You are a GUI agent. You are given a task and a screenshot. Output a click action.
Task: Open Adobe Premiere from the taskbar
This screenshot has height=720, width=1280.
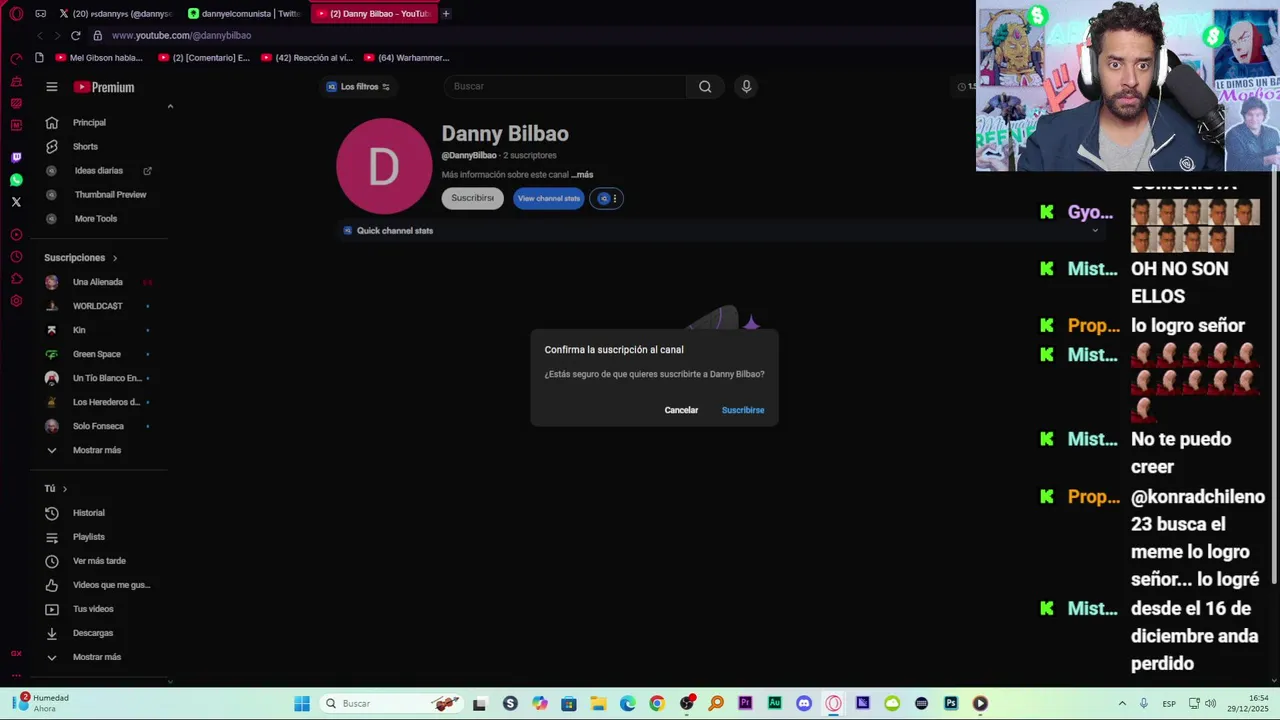coord(745,703)
